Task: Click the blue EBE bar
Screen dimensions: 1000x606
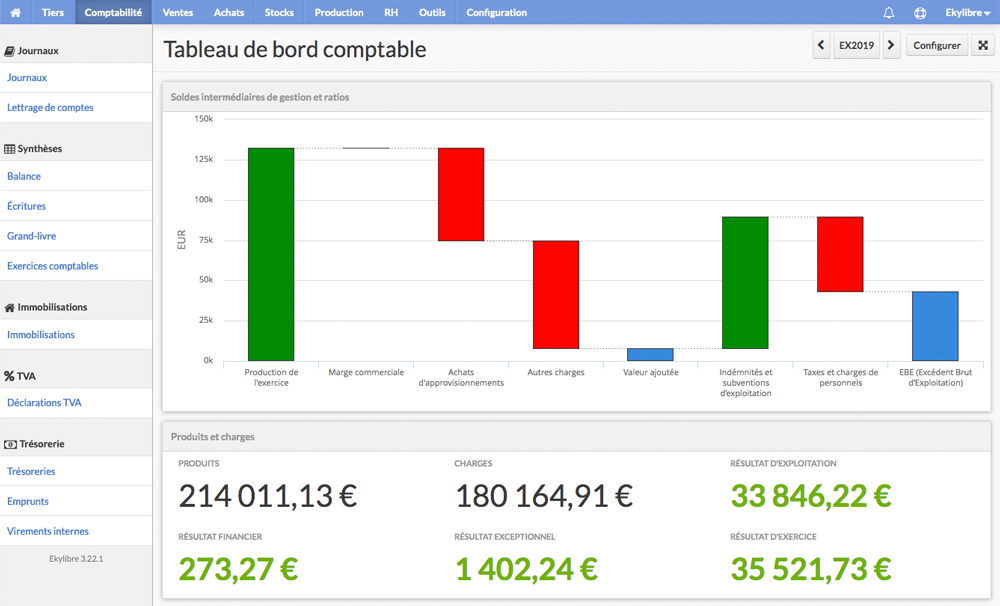Action: (935, 326)
